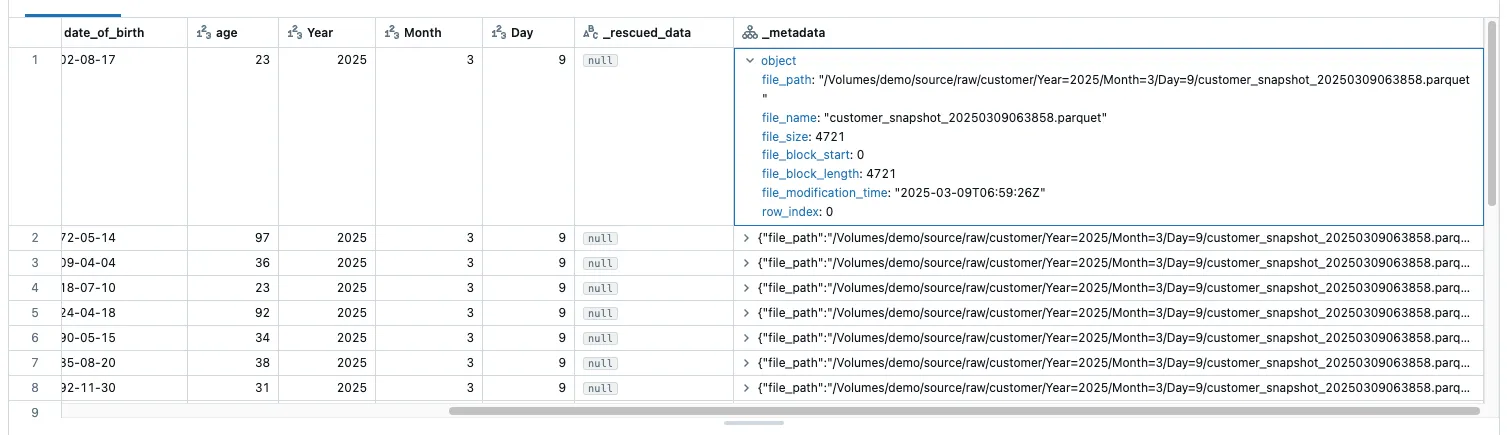Click the numeric type icon beside Year
This screenshot has width=1507, height=435.
click(294, 33)
